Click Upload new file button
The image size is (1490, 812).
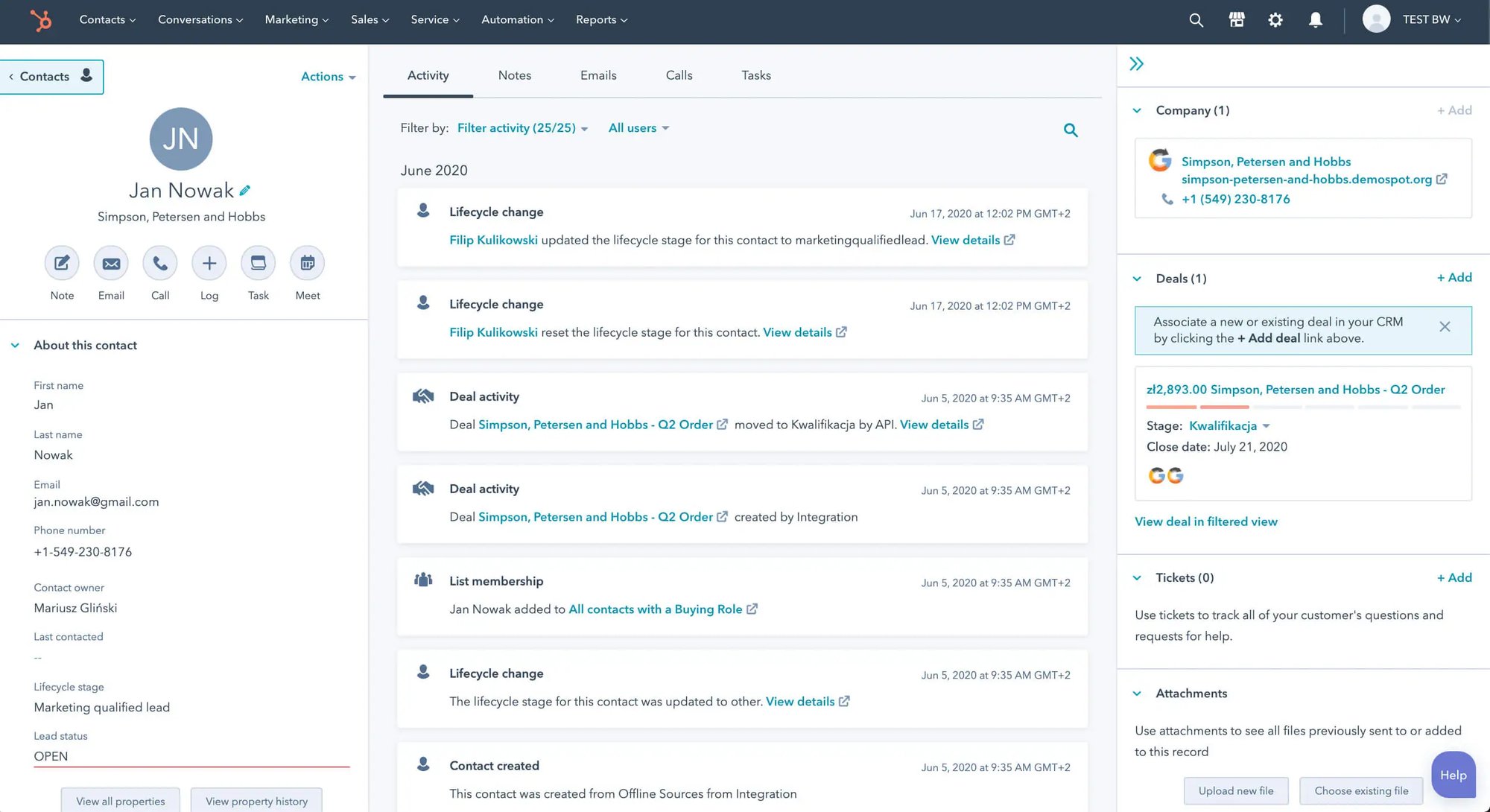(x=1236, y=790)
